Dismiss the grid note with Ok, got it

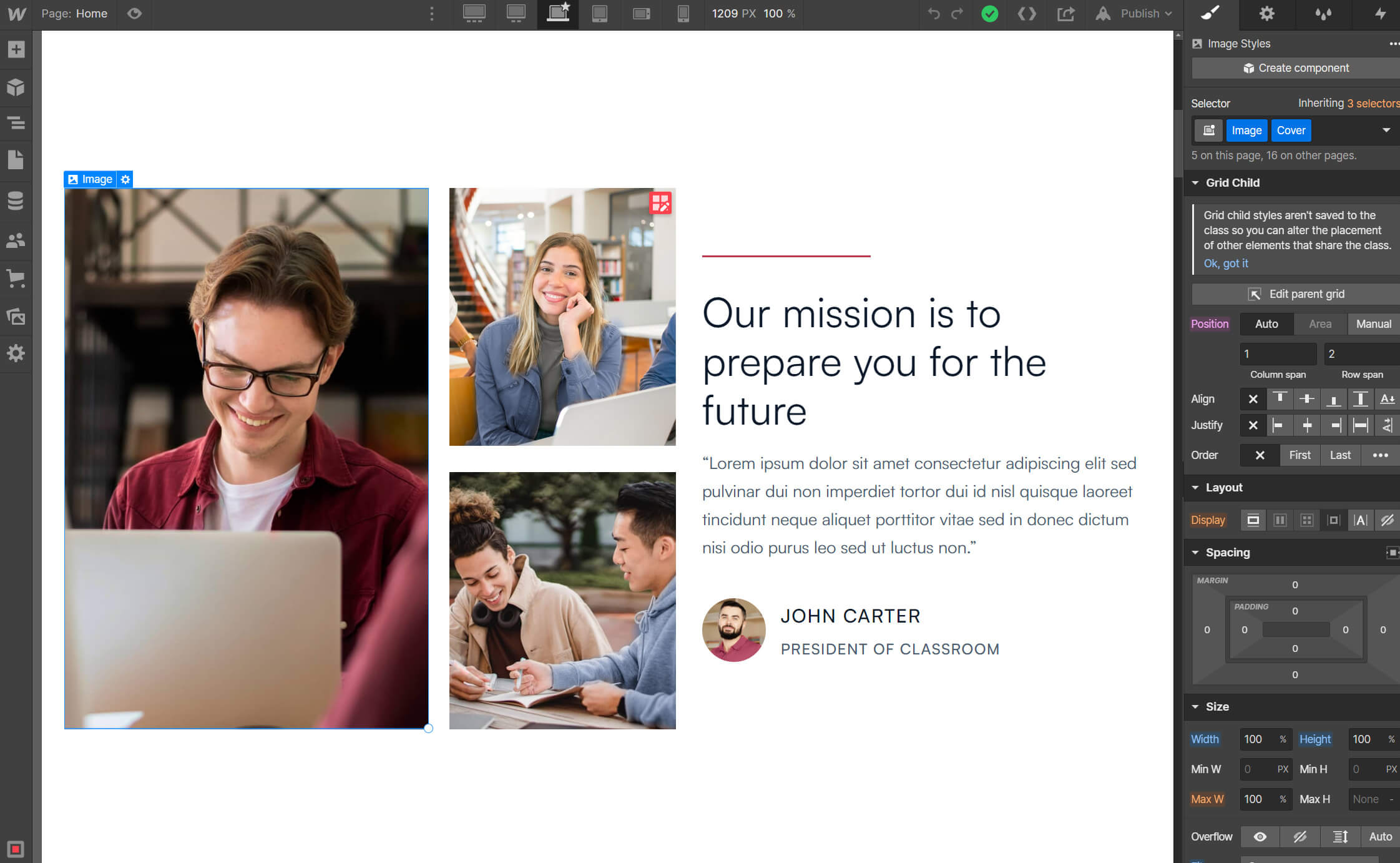(1226, 263)
